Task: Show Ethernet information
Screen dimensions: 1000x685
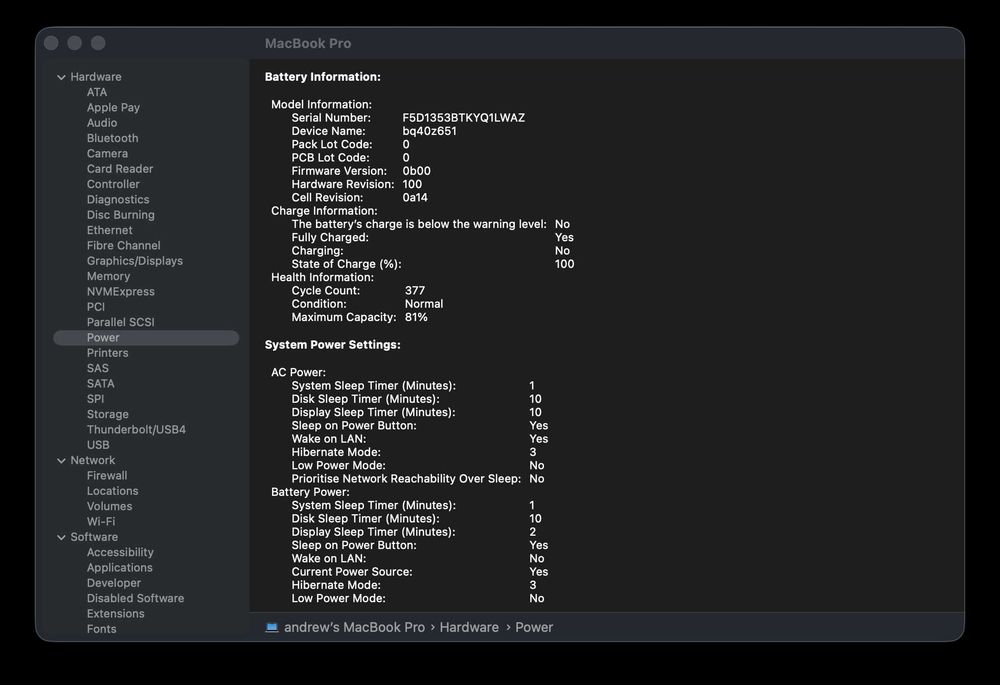Action: click(110, 230)
